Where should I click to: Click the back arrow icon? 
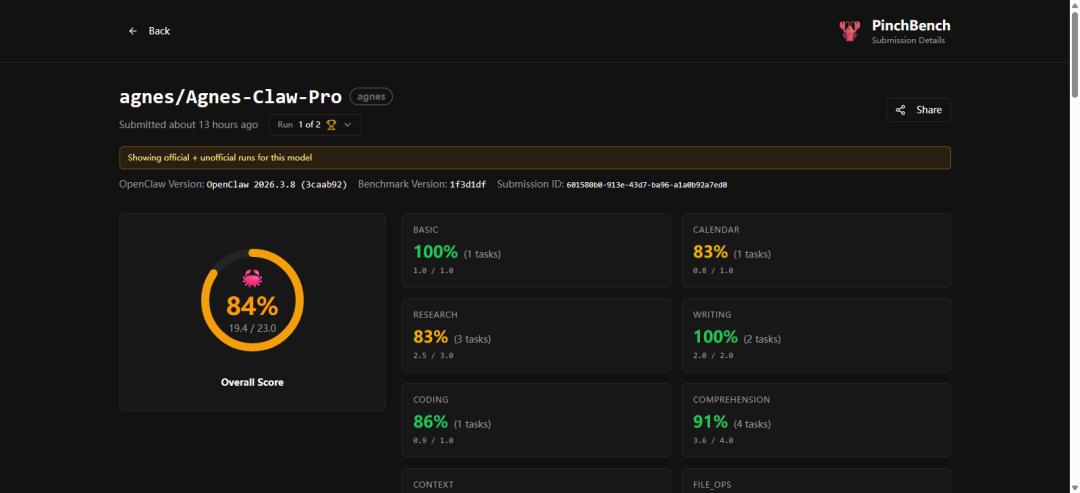tap(133, 31)
